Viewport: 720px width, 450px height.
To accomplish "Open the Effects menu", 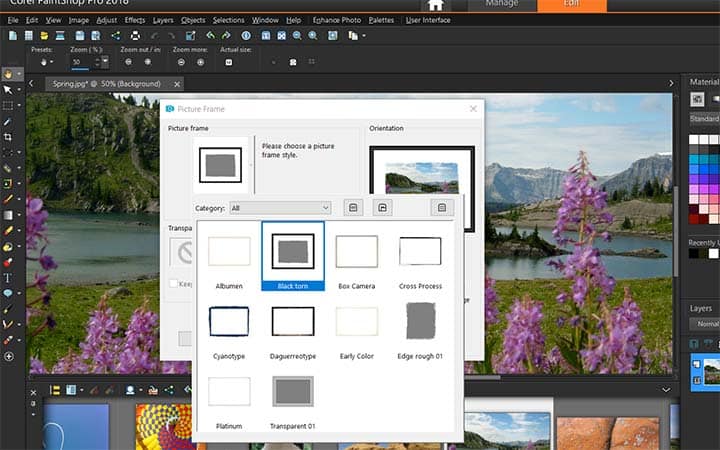I will point(135,20).
